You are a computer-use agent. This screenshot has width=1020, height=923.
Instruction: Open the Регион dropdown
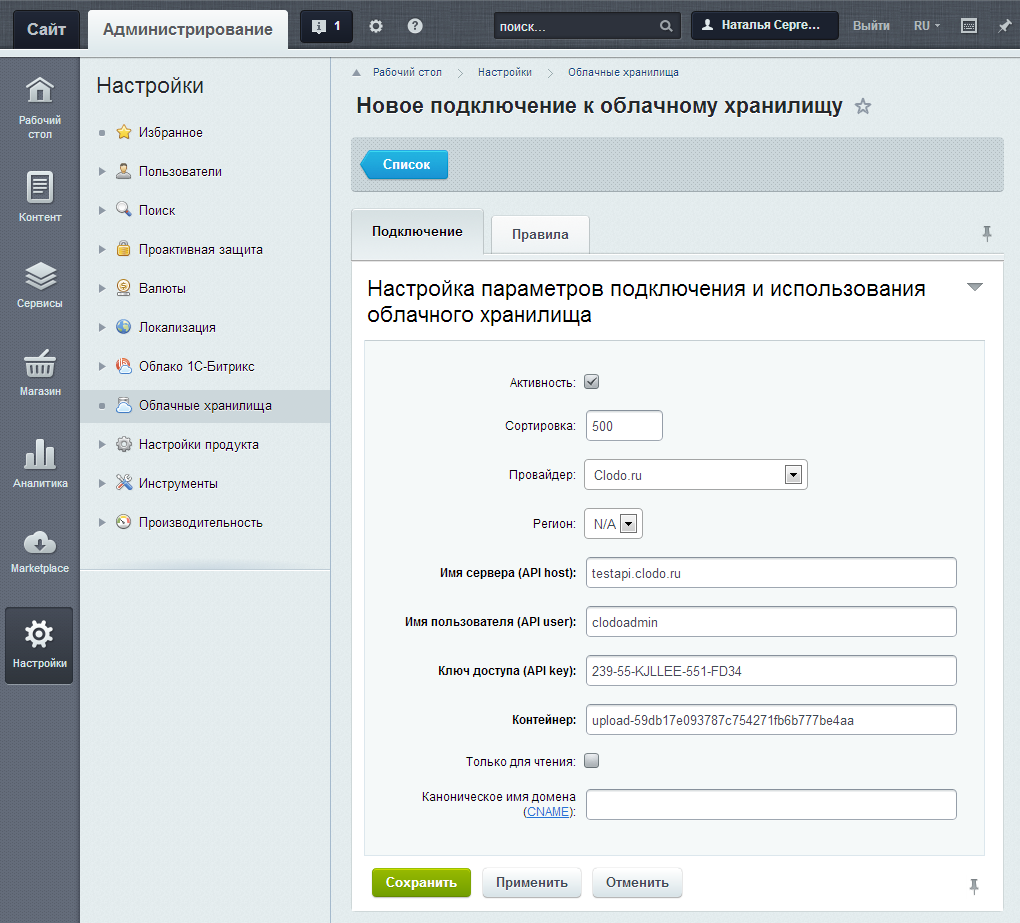pyautogui.click(x=628, y=524)
